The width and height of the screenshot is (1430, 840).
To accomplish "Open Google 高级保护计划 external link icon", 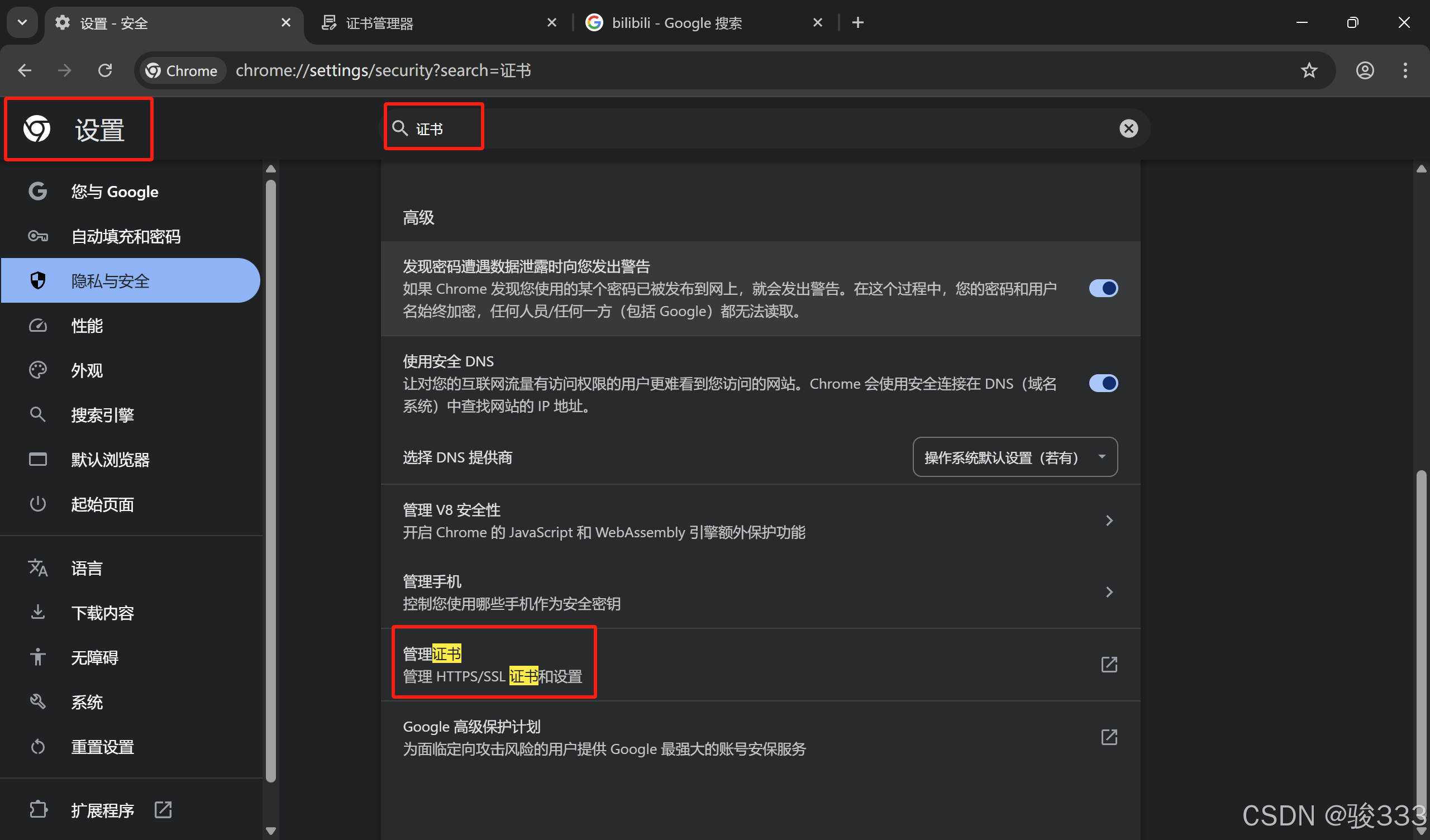I will [x=1108, y=737].
